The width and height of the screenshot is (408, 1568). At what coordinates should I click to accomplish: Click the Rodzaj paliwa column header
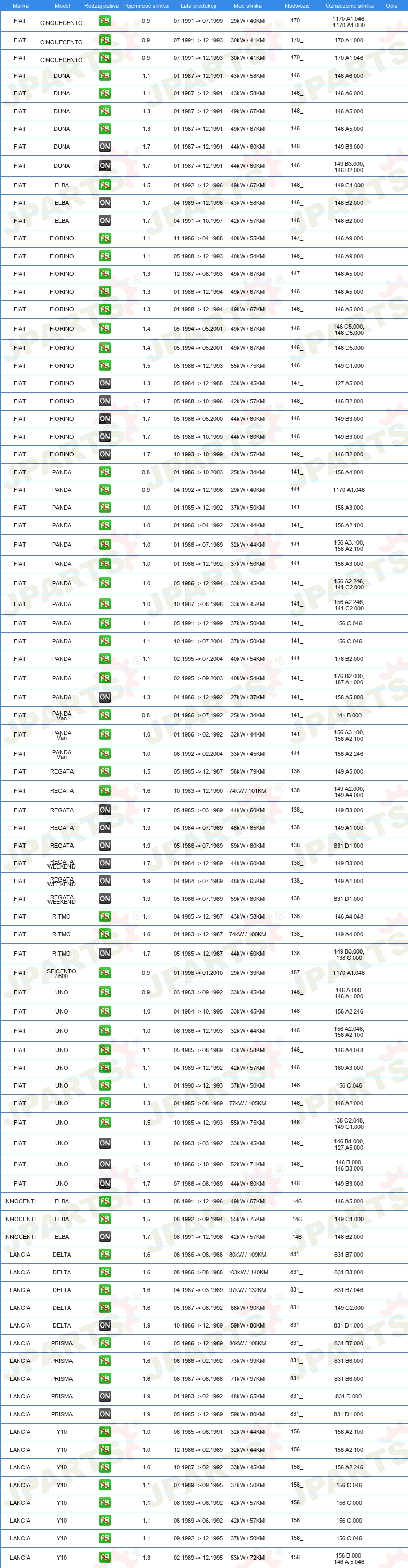click(x=101, y=6)
